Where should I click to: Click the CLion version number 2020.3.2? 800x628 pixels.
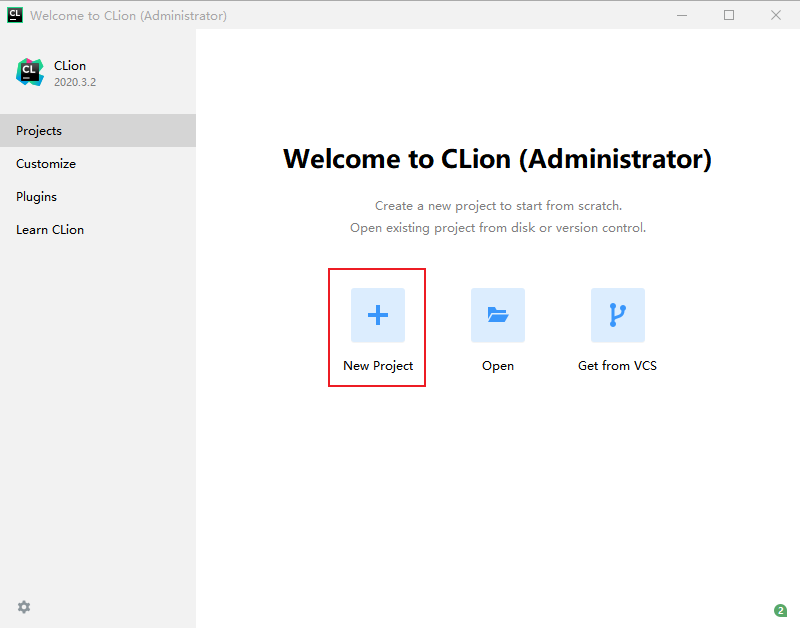[76, 81]
